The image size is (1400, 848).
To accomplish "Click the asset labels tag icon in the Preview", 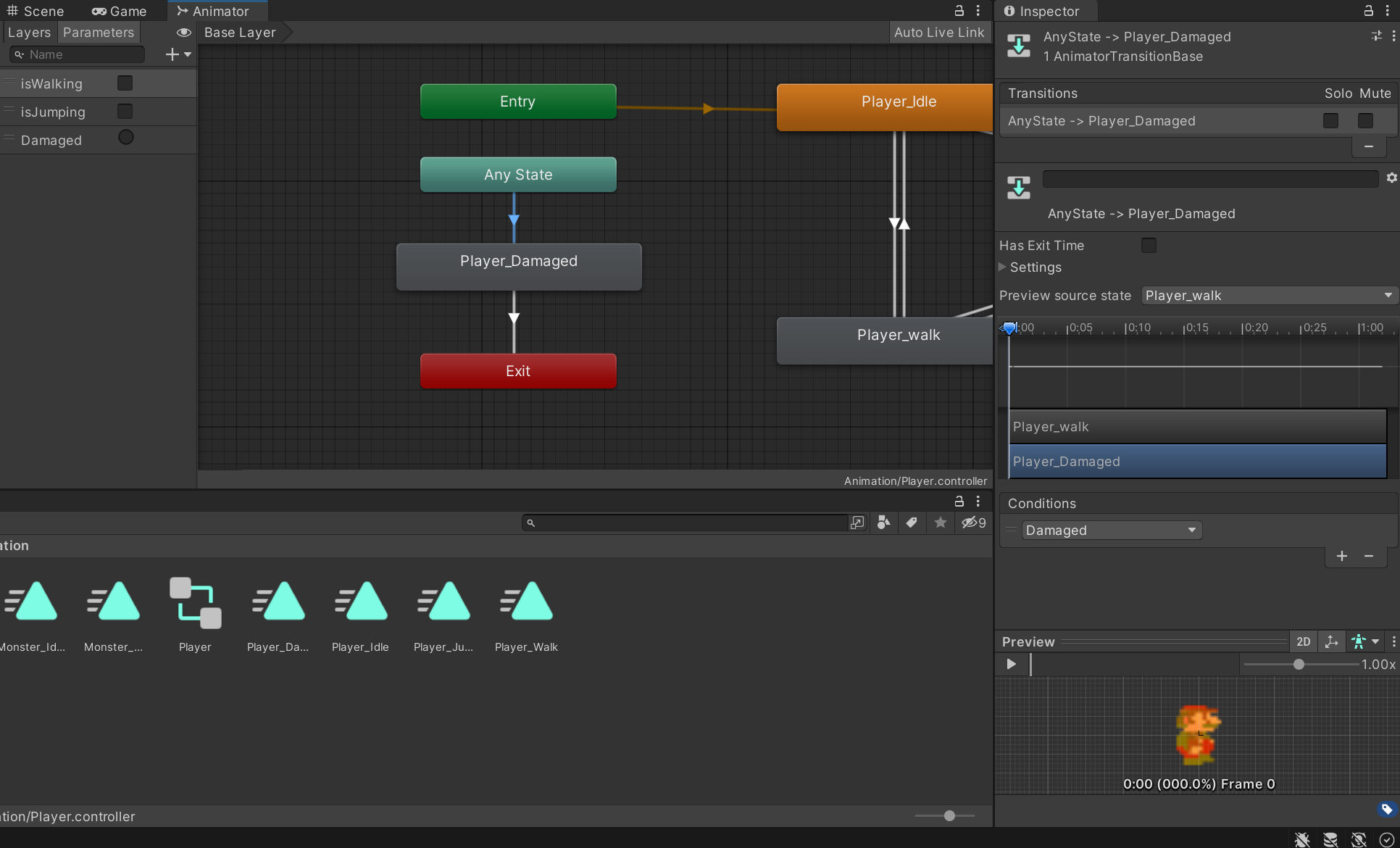I will pos(1387,809).
